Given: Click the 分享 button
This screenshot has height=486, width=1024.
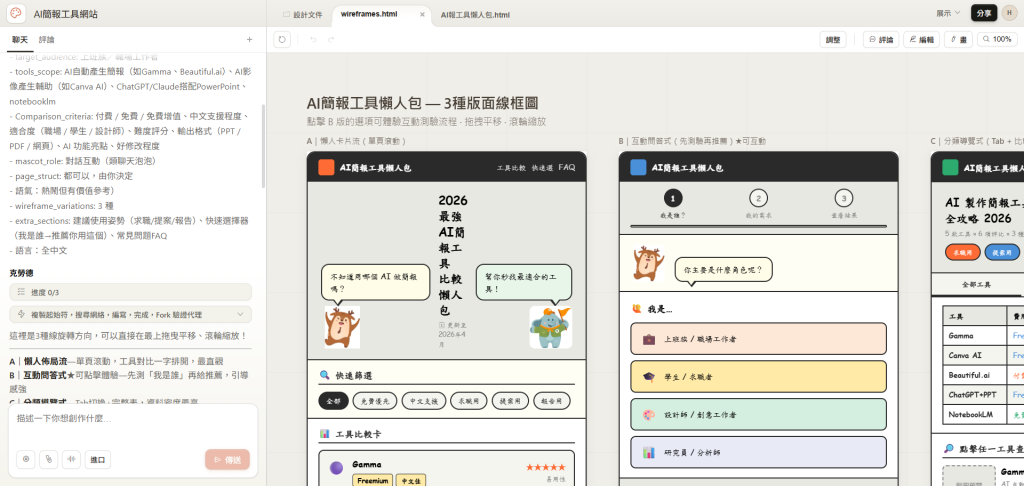Looking at the screenshot, I should (983, 13).
